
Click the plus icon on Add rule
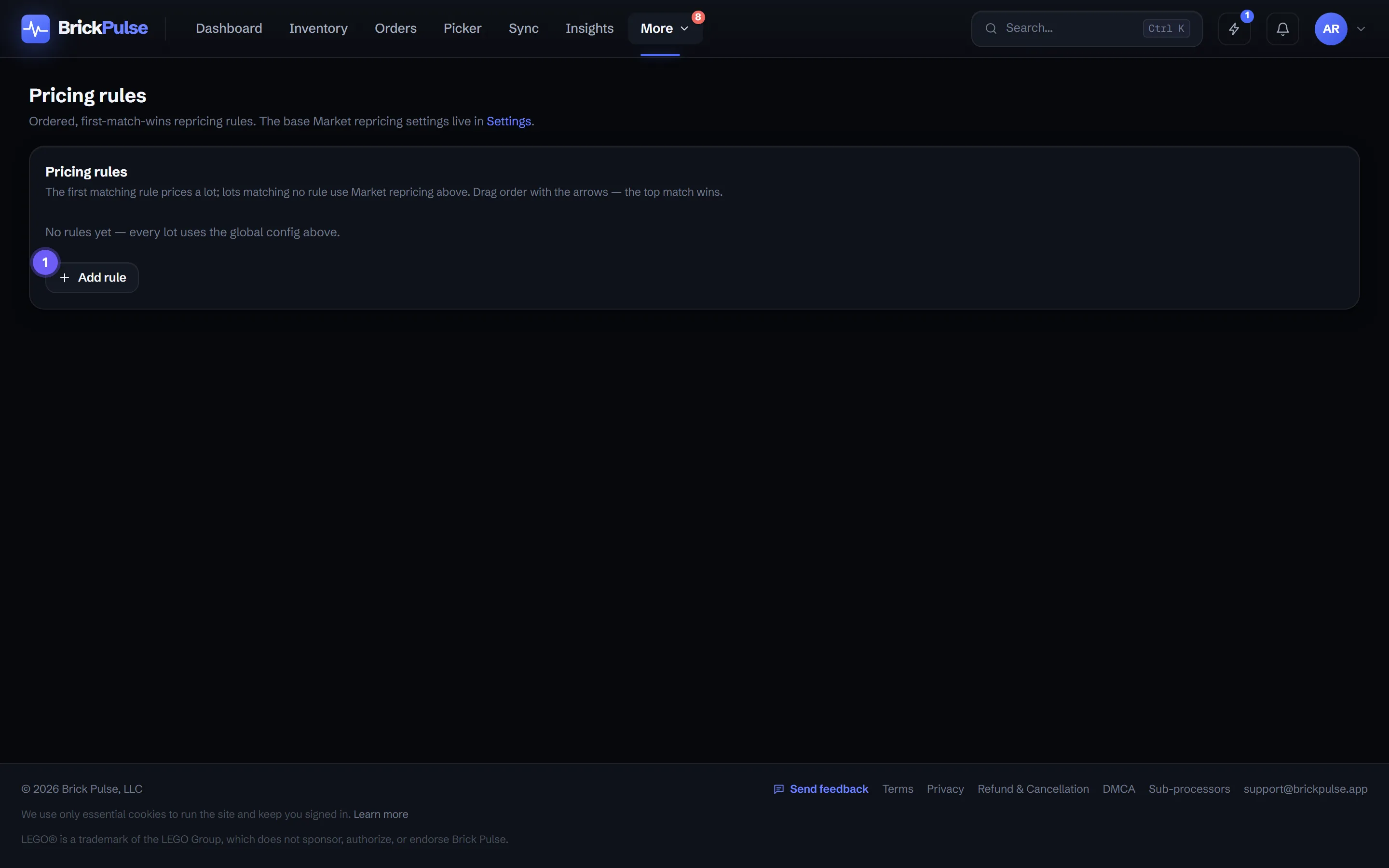65,278
